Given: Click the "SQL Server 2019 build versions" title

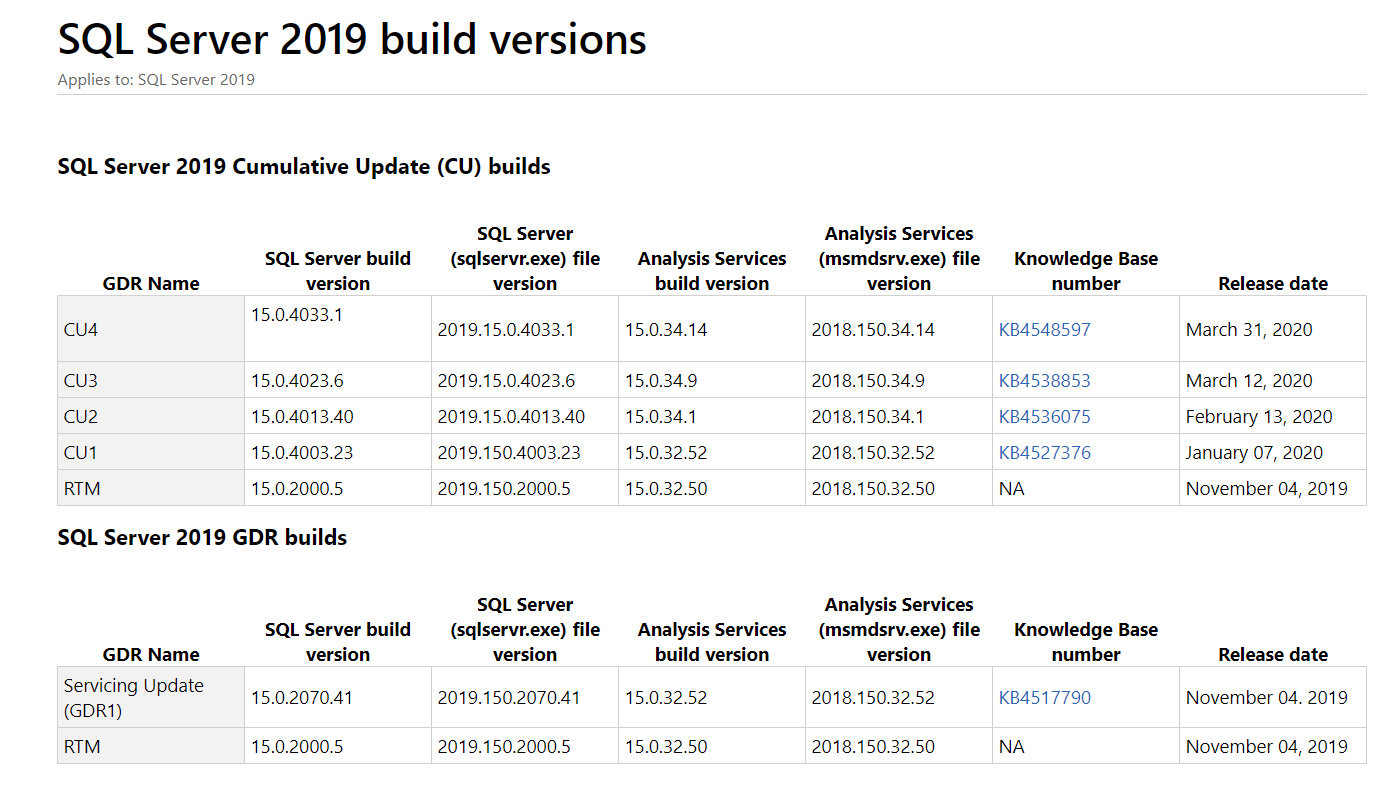Looking at the screenshot, I should [x=352, y=40].
